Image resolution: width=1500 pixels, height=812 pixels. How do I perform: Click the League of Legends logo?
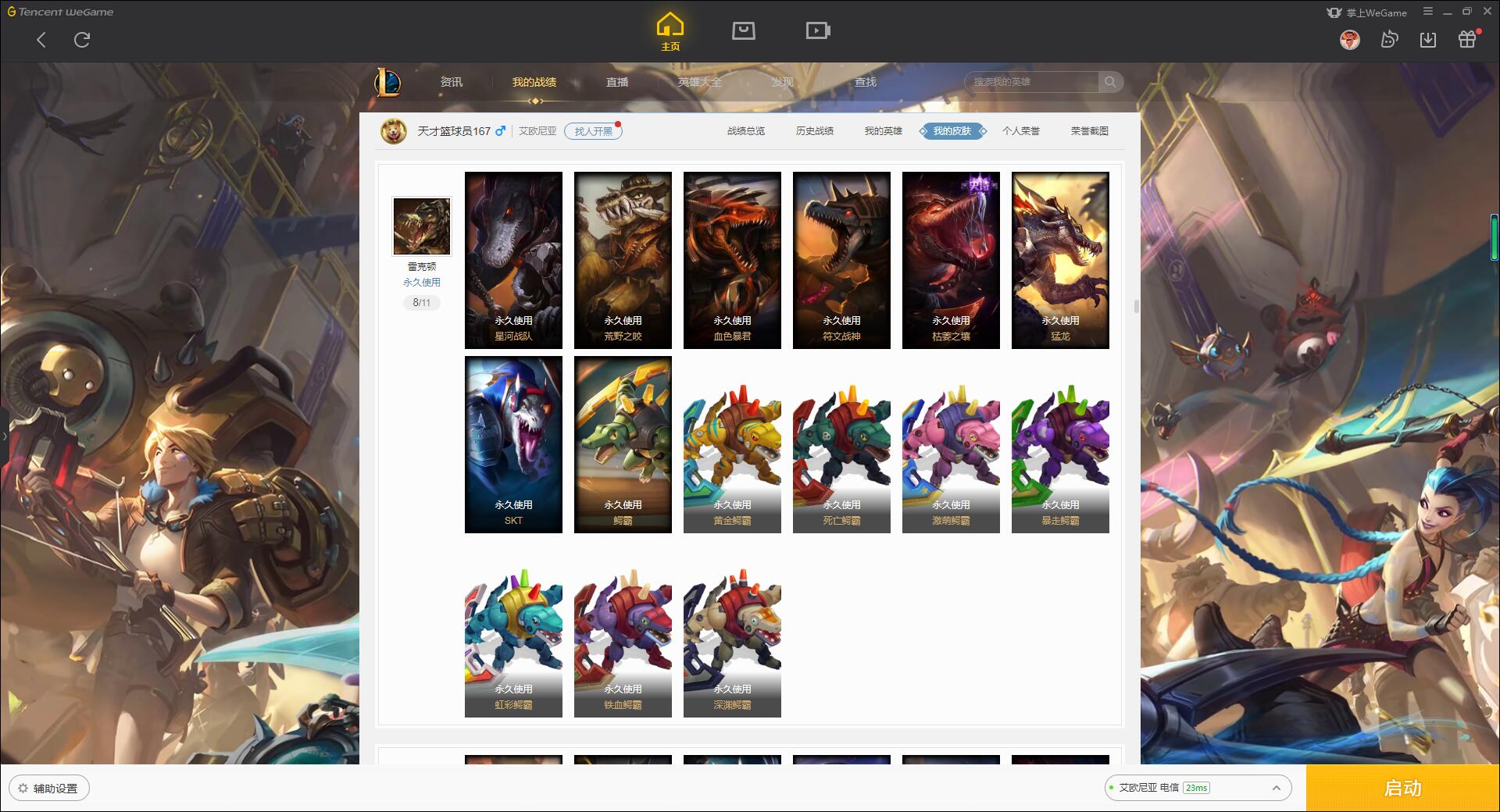pyautogui.click(x=388, y=82)
